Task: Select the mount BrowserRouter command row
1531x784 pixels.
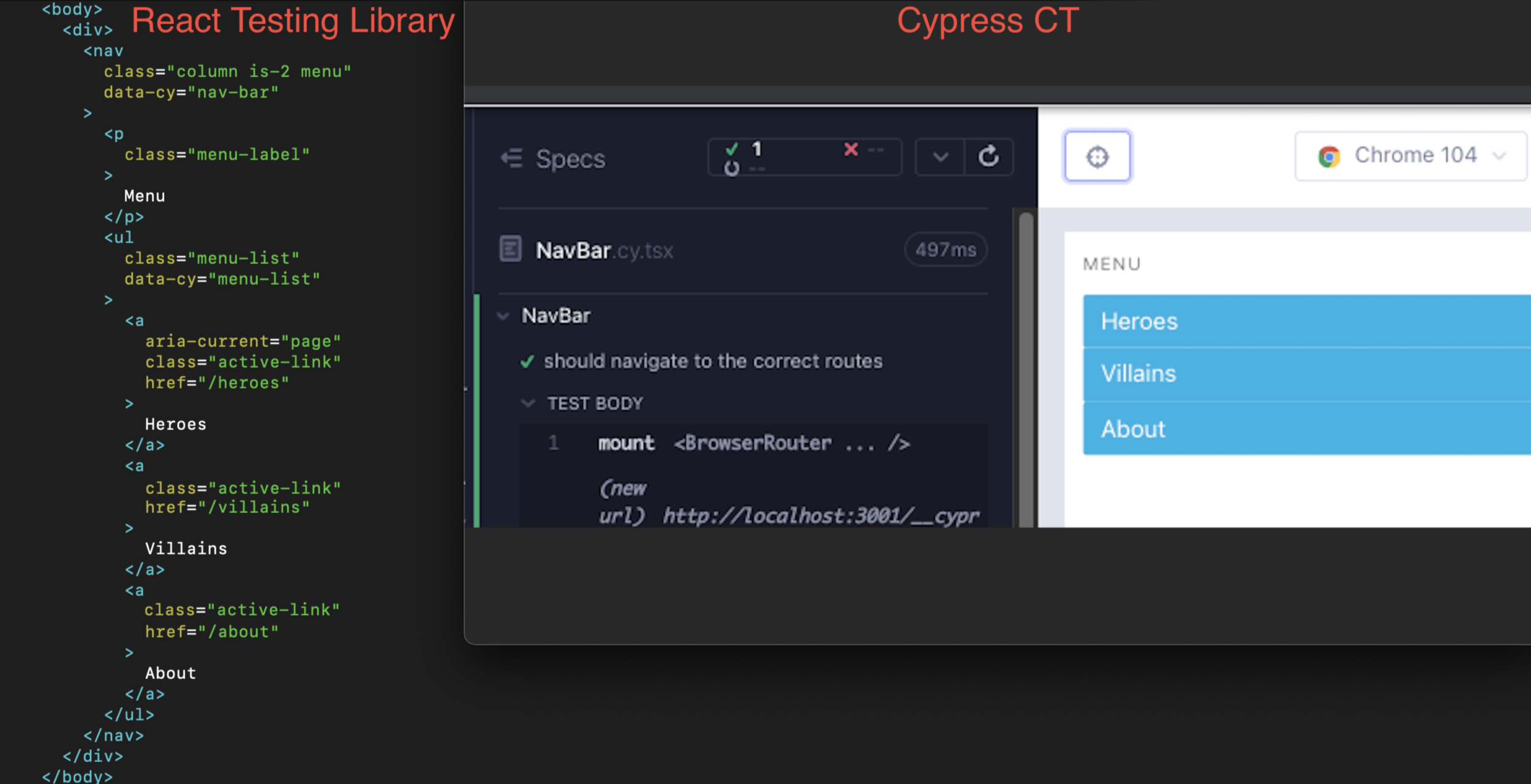Action: (753, 443)
